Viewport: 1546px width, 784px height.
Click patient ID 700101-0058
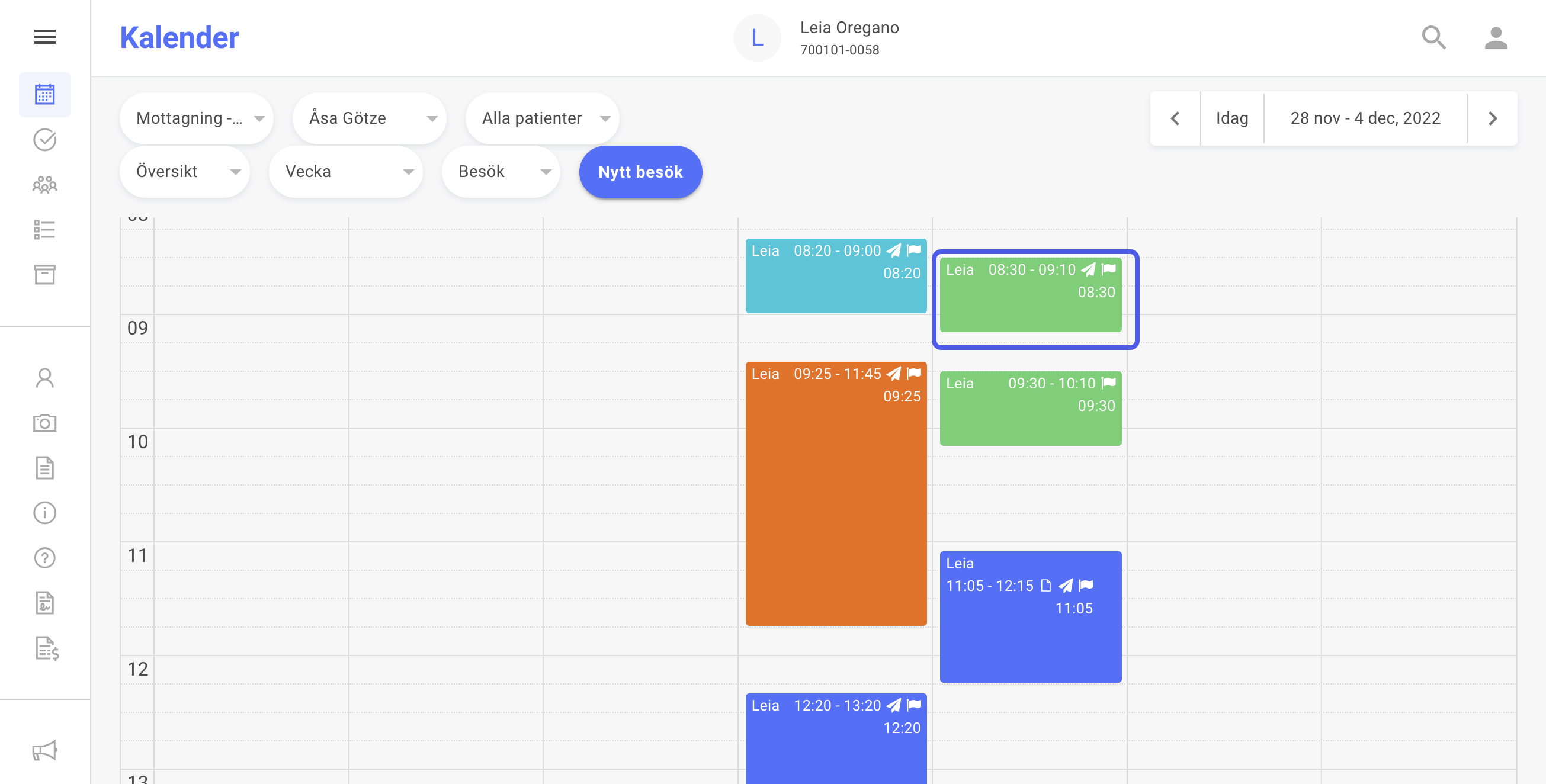tap(839, 50)
